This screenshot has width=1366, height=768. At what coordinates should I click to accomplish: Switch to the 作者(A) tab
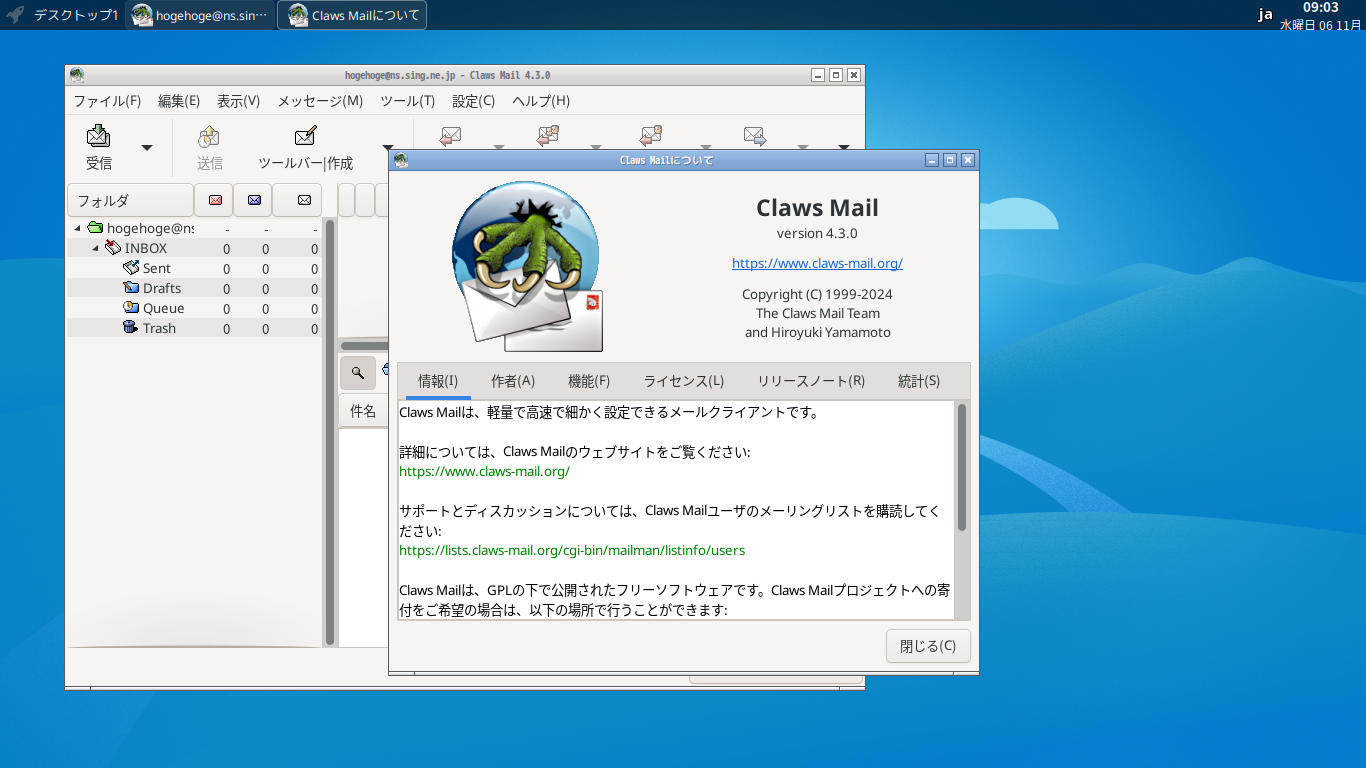tap(512, 381)
